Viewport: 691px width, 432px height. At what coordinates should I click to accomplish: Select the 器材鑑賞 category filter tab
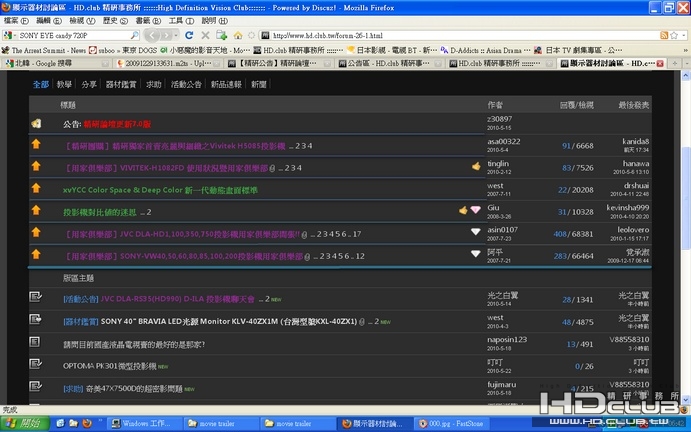point(122,85)
